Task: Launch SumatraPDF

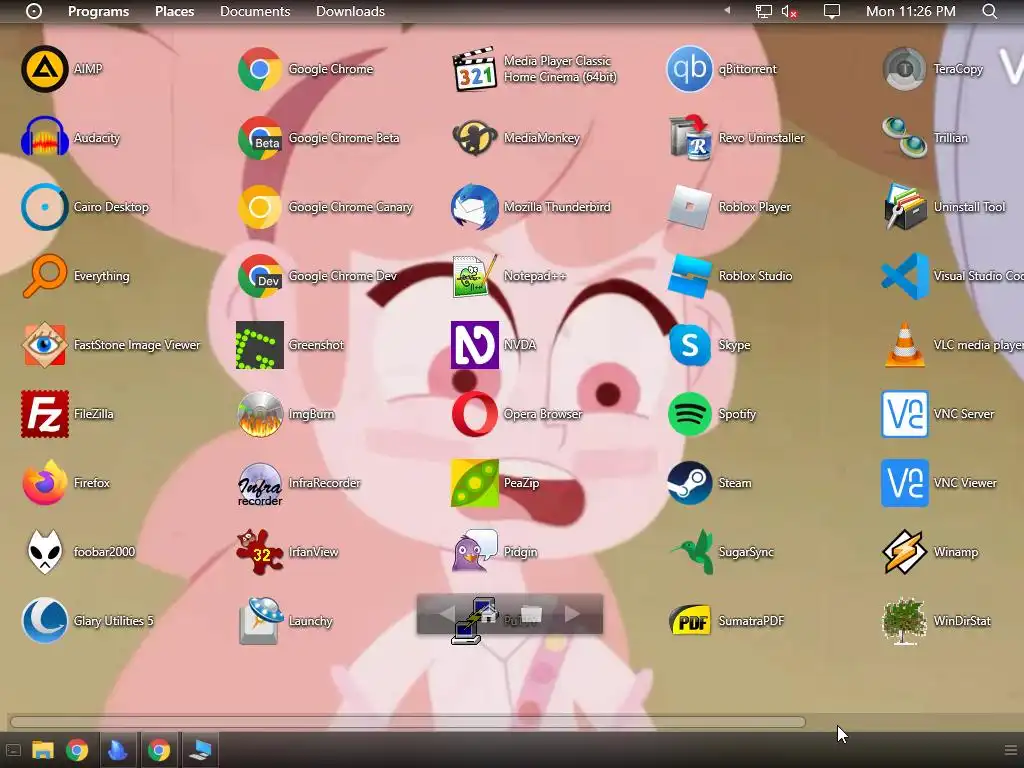Action: tap(690, 621)
